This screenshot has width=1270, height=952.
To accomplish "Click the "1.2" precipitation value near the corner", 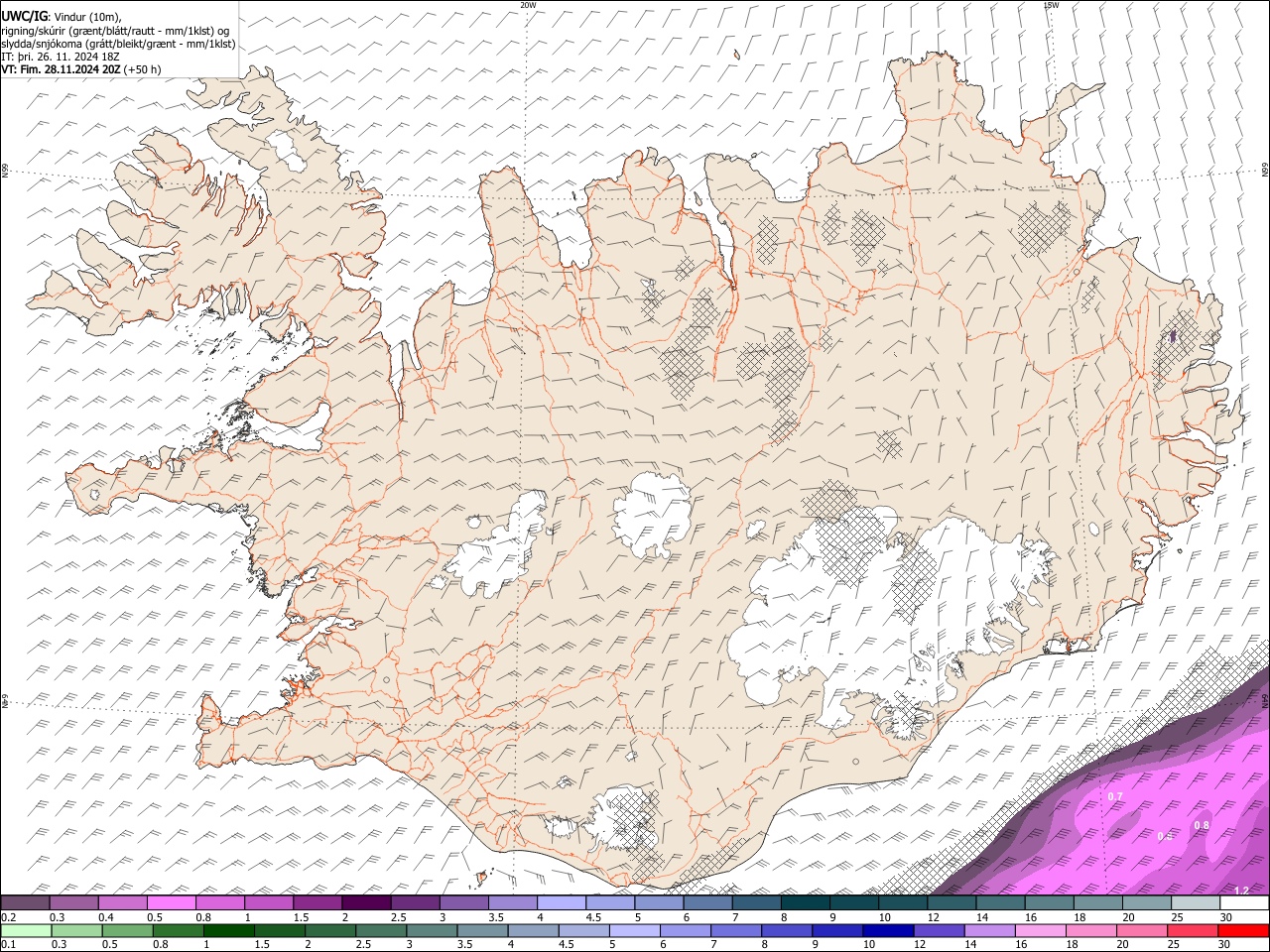I will [1241, 891].
